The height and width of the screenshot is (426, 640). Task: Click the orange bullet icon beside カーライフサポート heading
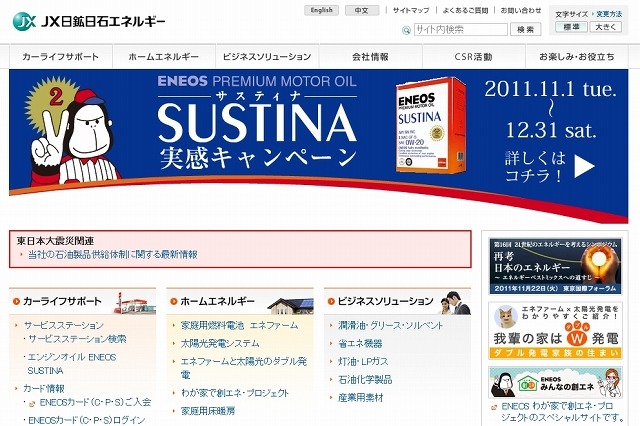pyautogui.click(x=17, y=301)
